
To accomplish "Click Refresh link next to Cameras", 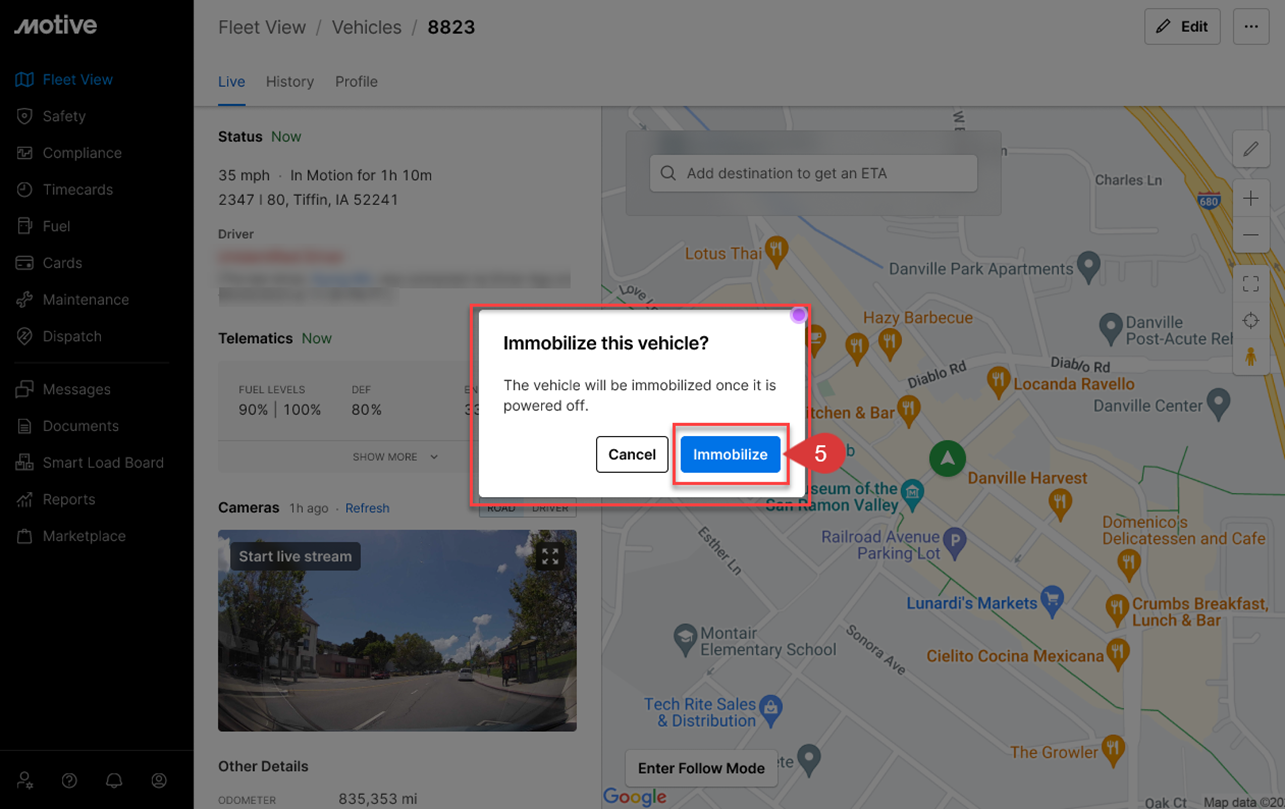I will tap(367, 508).
